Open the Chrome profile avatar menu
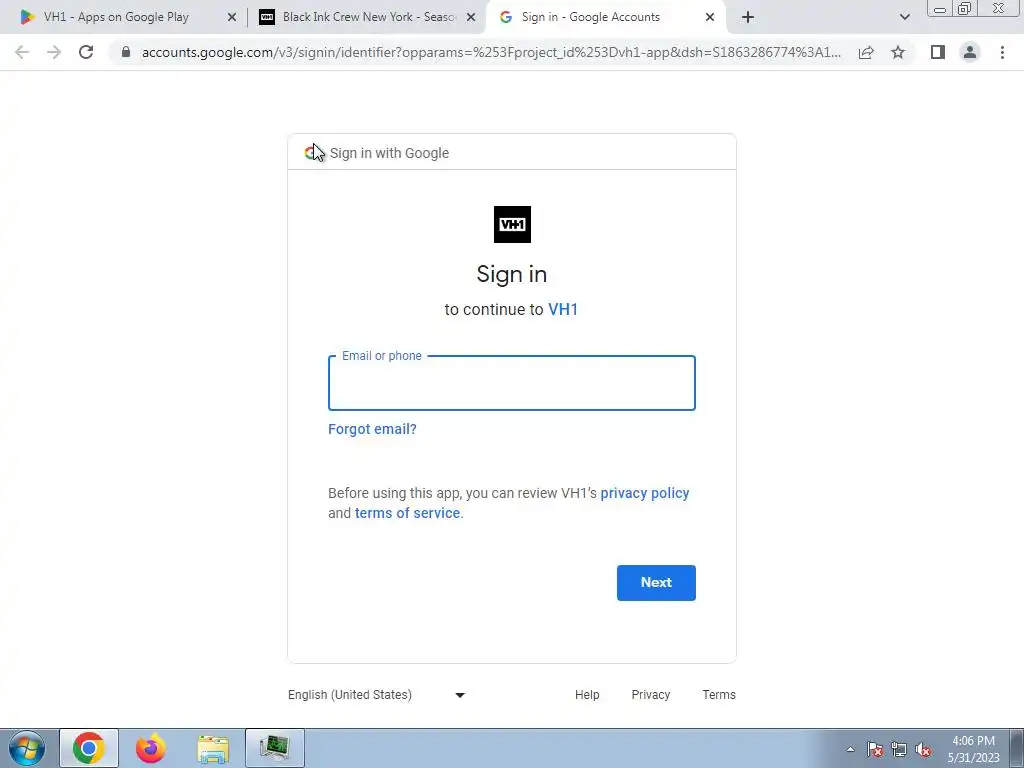The height and width of the screenshot is (768, 1024). [970, 52]
